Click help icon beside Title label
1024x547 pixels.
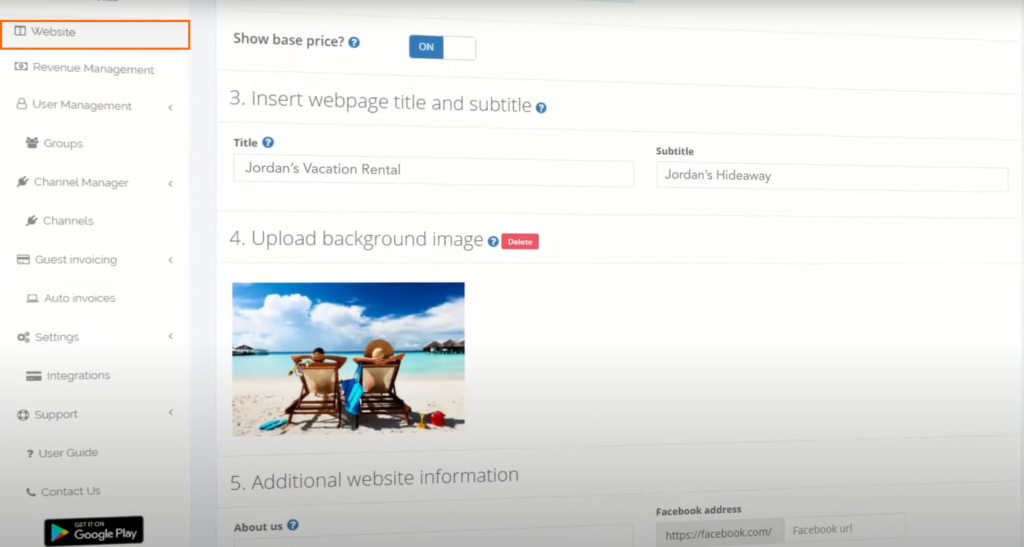[x=268, y=143]
